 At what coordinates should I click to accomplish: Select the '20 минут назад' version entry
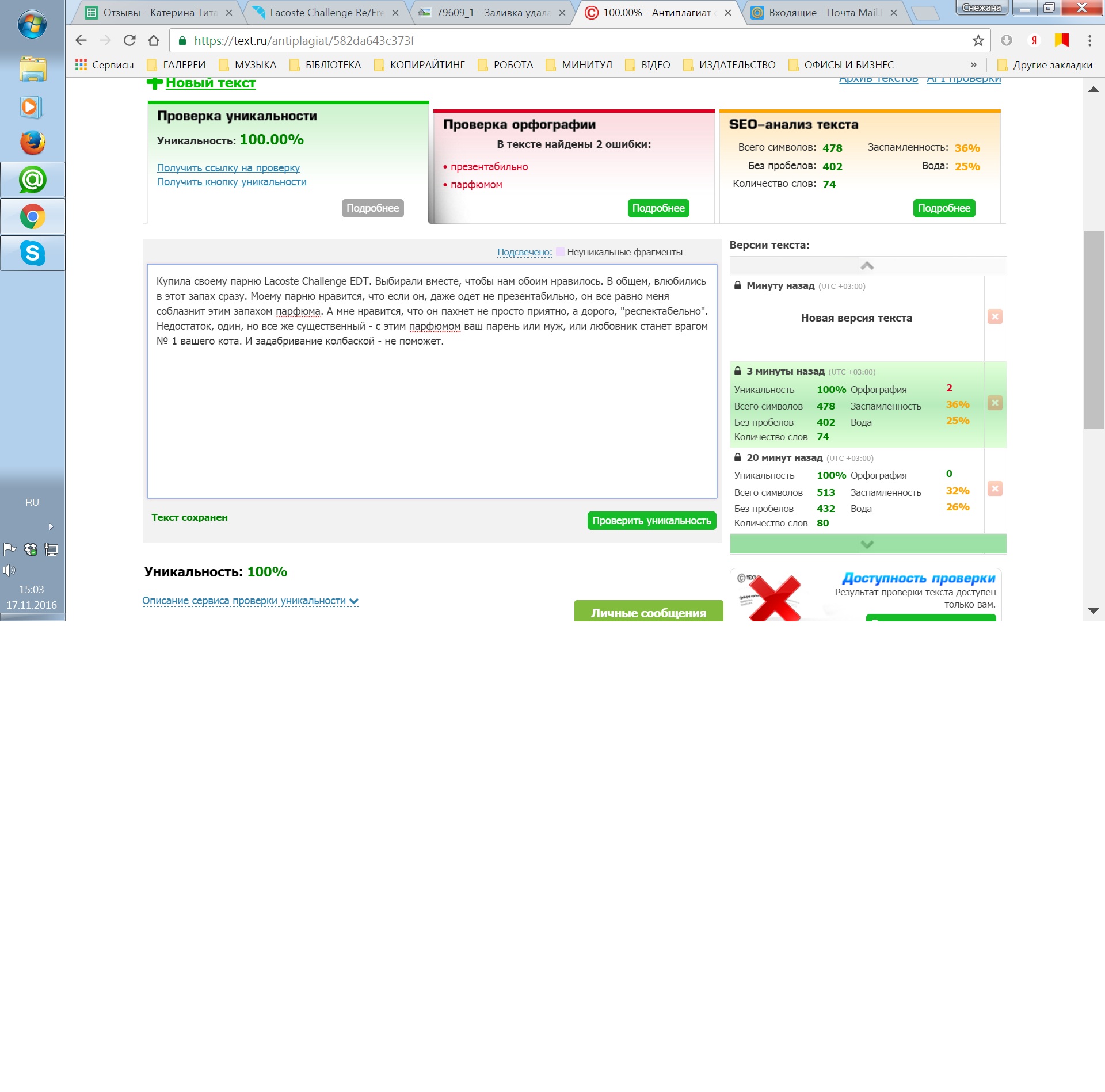[857, 490]
